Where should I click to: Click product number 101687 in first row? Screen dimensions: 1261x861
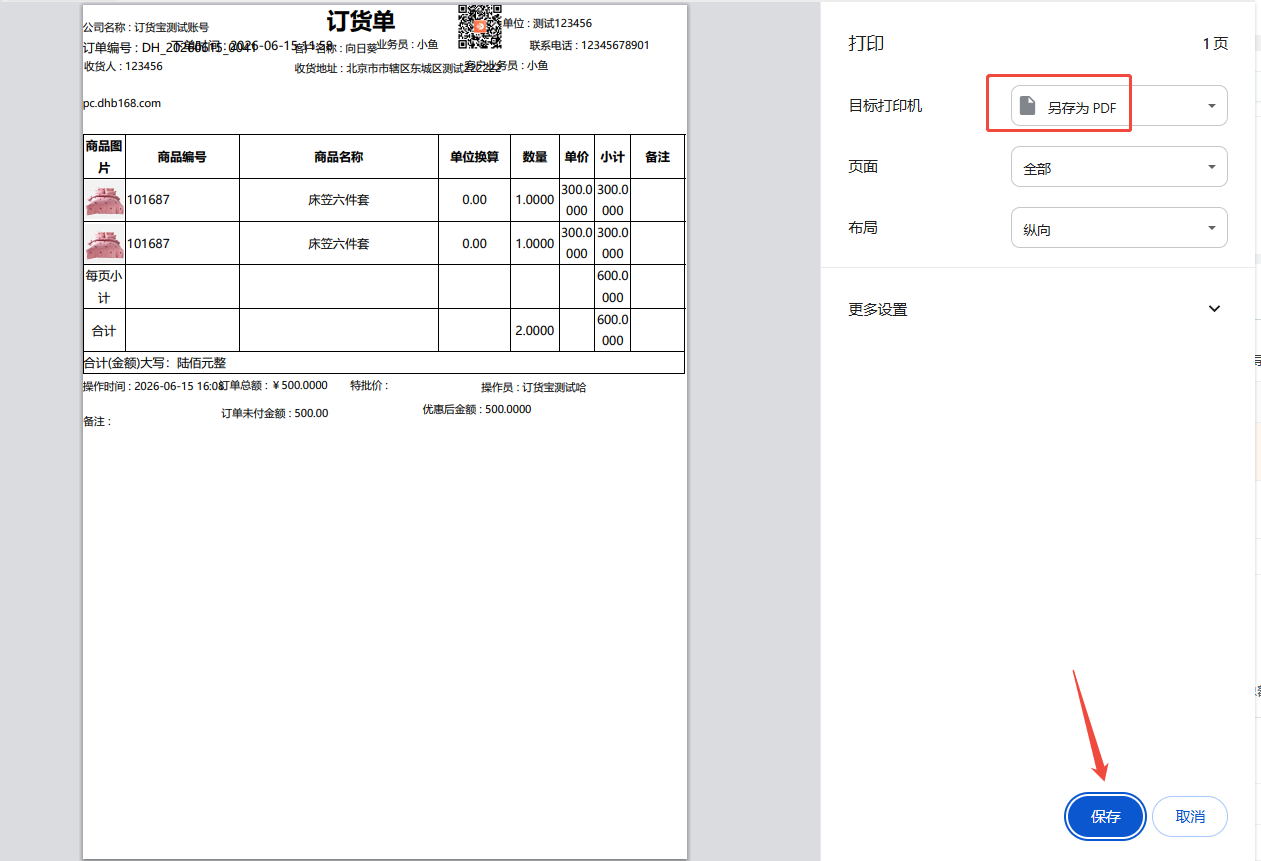[x=148, y=200]
